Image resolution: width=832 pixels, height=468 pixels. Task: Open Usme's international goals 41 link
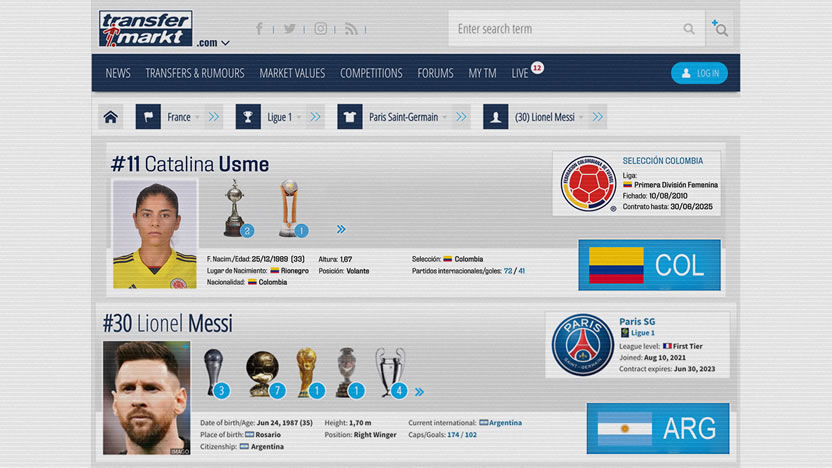coord(522,271)
